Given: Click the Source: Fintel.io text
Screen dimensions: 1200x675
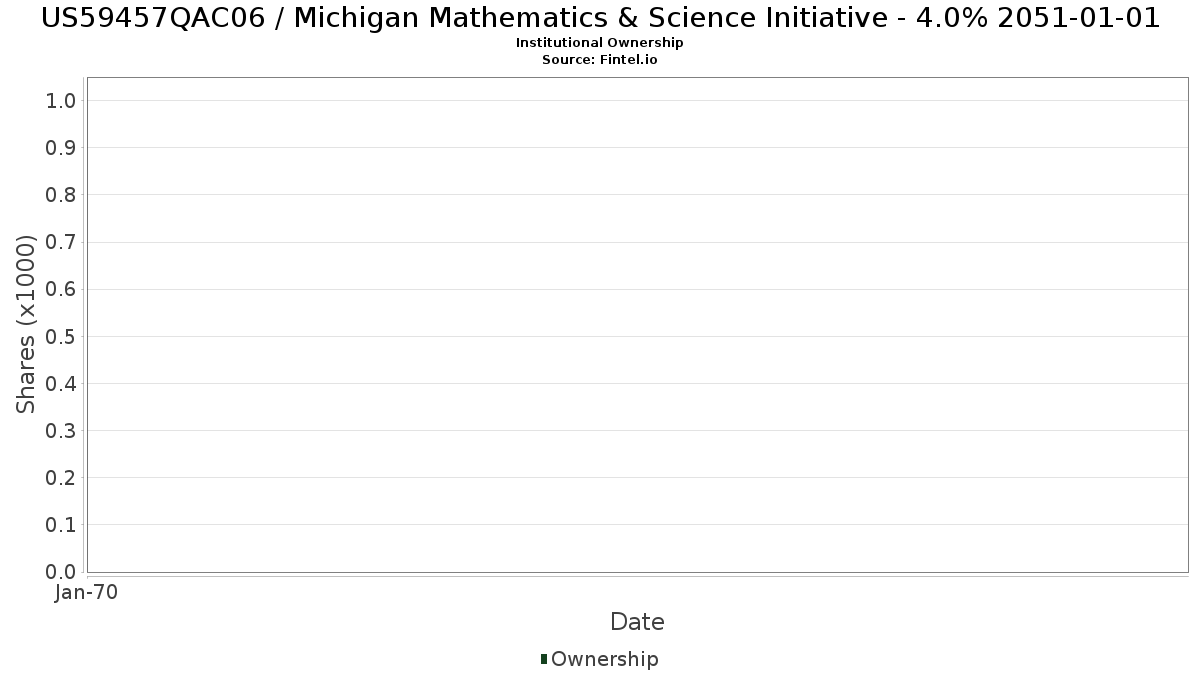Looking at the screenshot, I should pyautogui.click(x=599, y=59).
